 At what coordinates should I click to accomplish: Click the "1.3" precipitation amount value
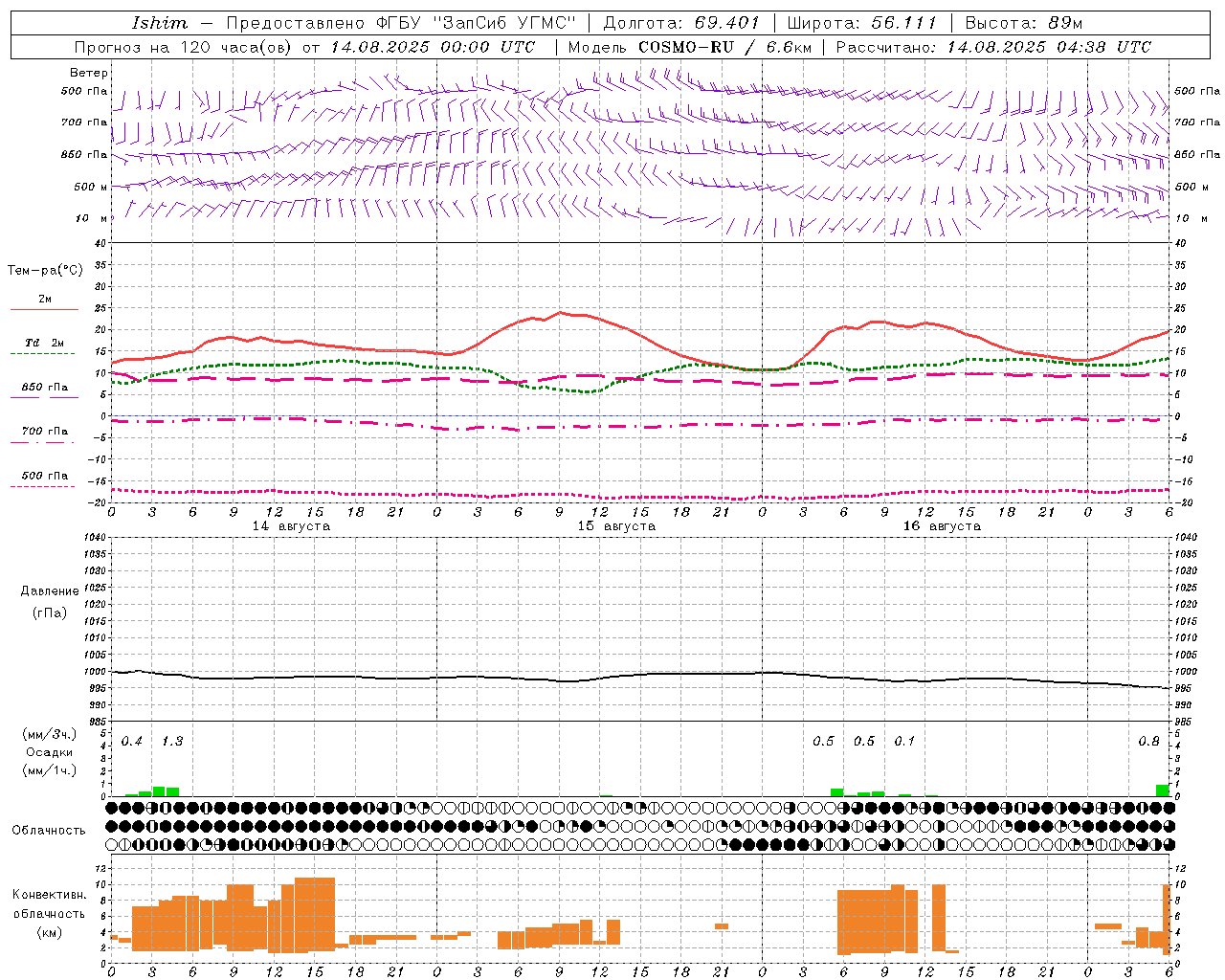click(x=172, y=742)
